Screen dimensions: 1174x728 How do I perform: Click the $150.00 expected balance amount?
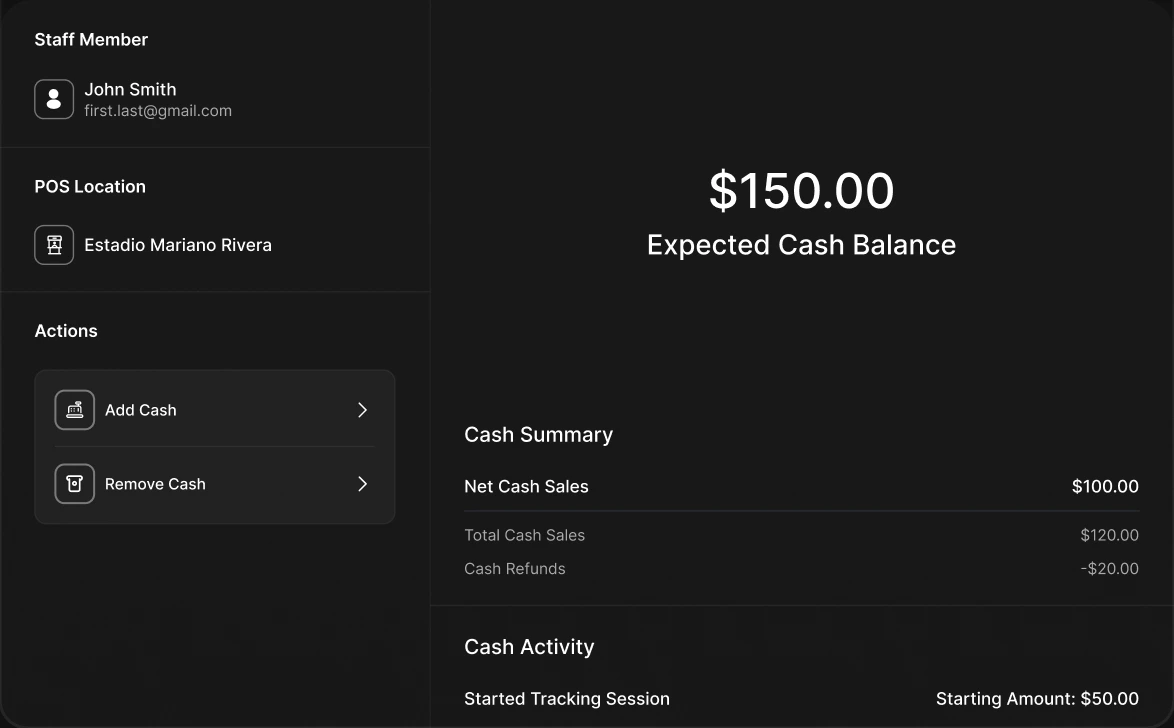click(x=801, y=190)
